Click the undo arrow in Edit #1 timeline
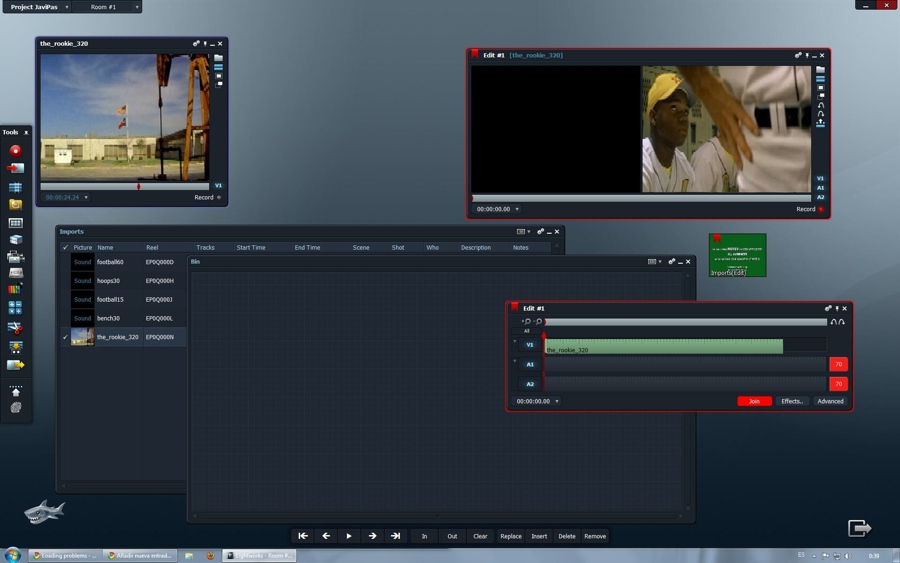 [x=833, y=322]
